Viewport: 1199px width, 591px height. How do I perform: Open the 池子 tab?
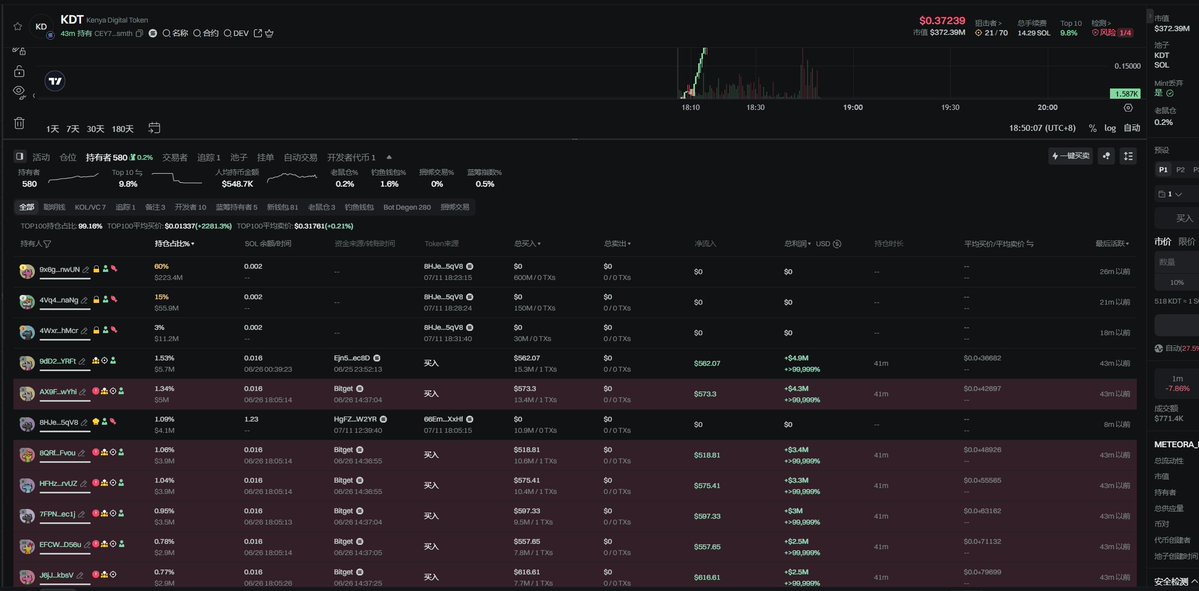tap(239, 157)
